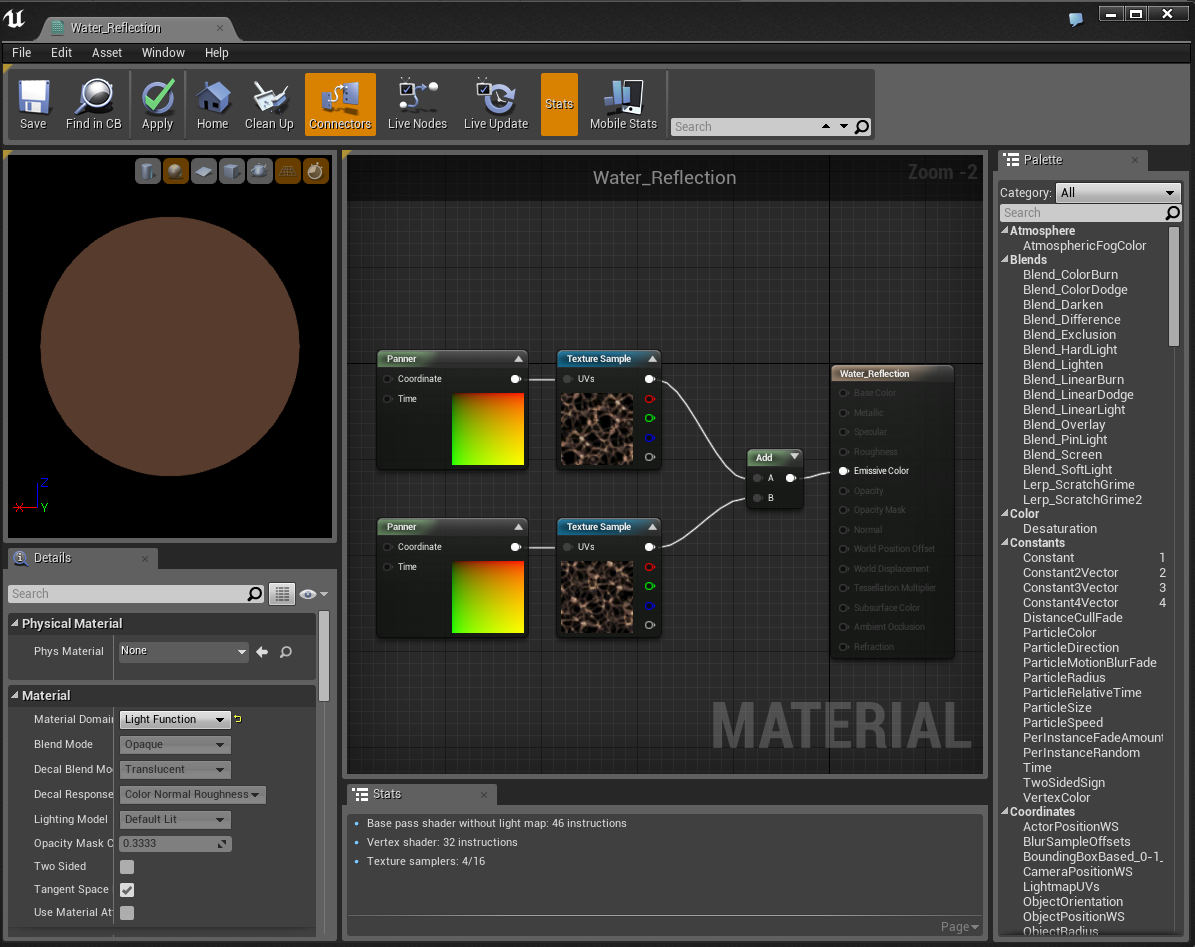Open property matrix grid icon in Details
Screen dimensions: 1195x947
point(281,593)
